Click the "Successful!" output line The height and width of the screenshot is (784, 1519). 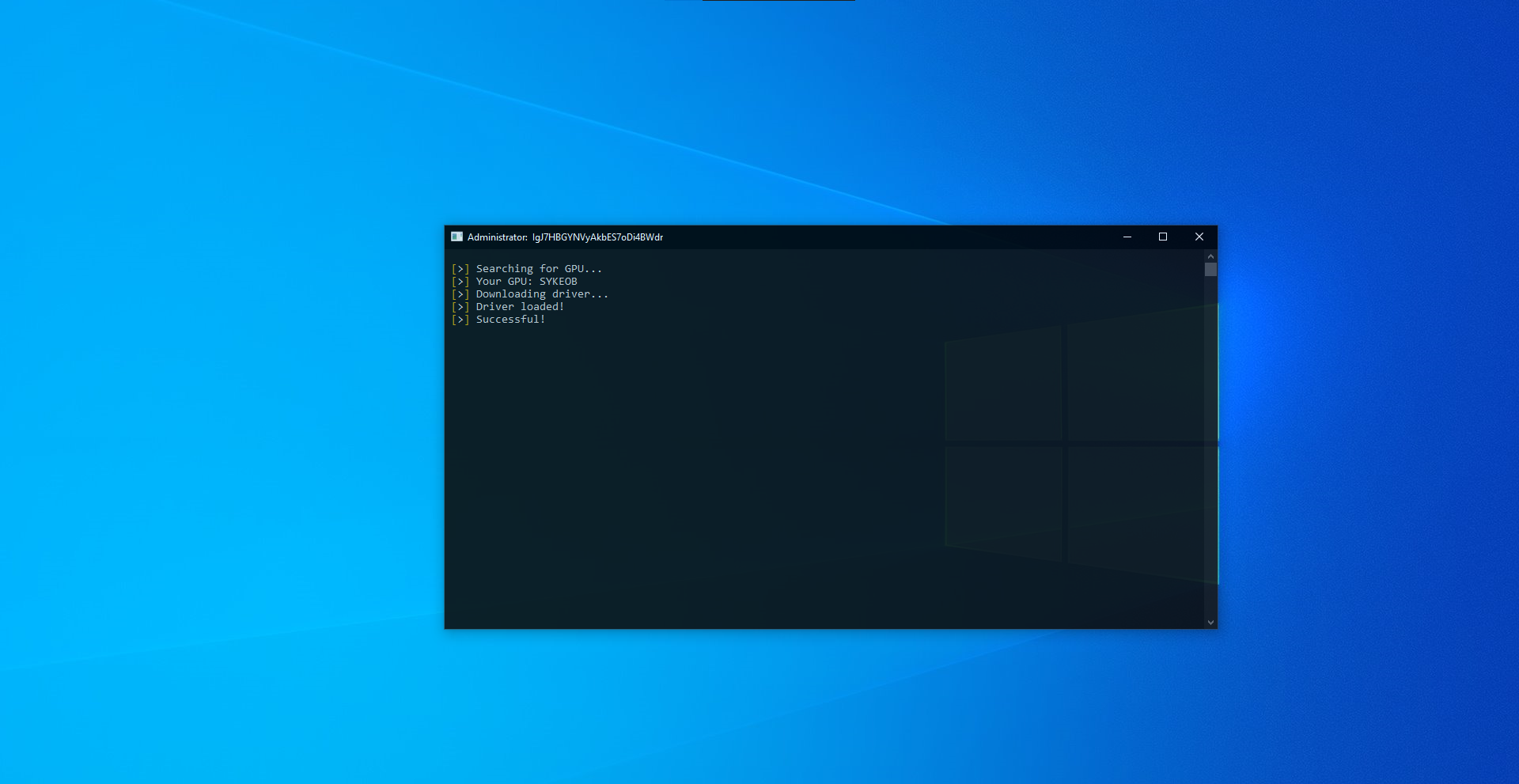pos(510,320)
